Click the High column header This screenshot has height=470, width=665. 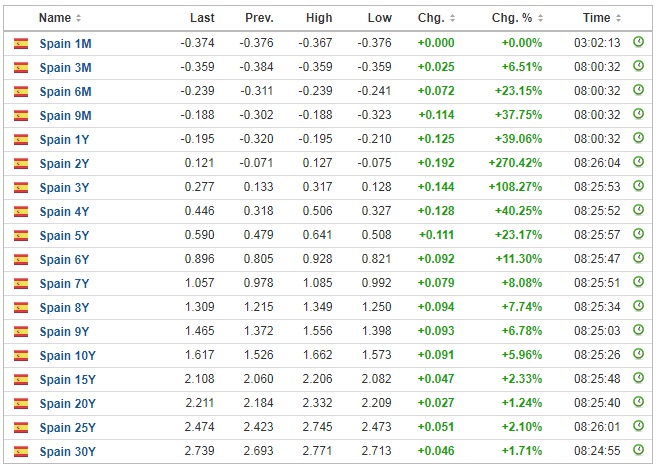point(319,18)
